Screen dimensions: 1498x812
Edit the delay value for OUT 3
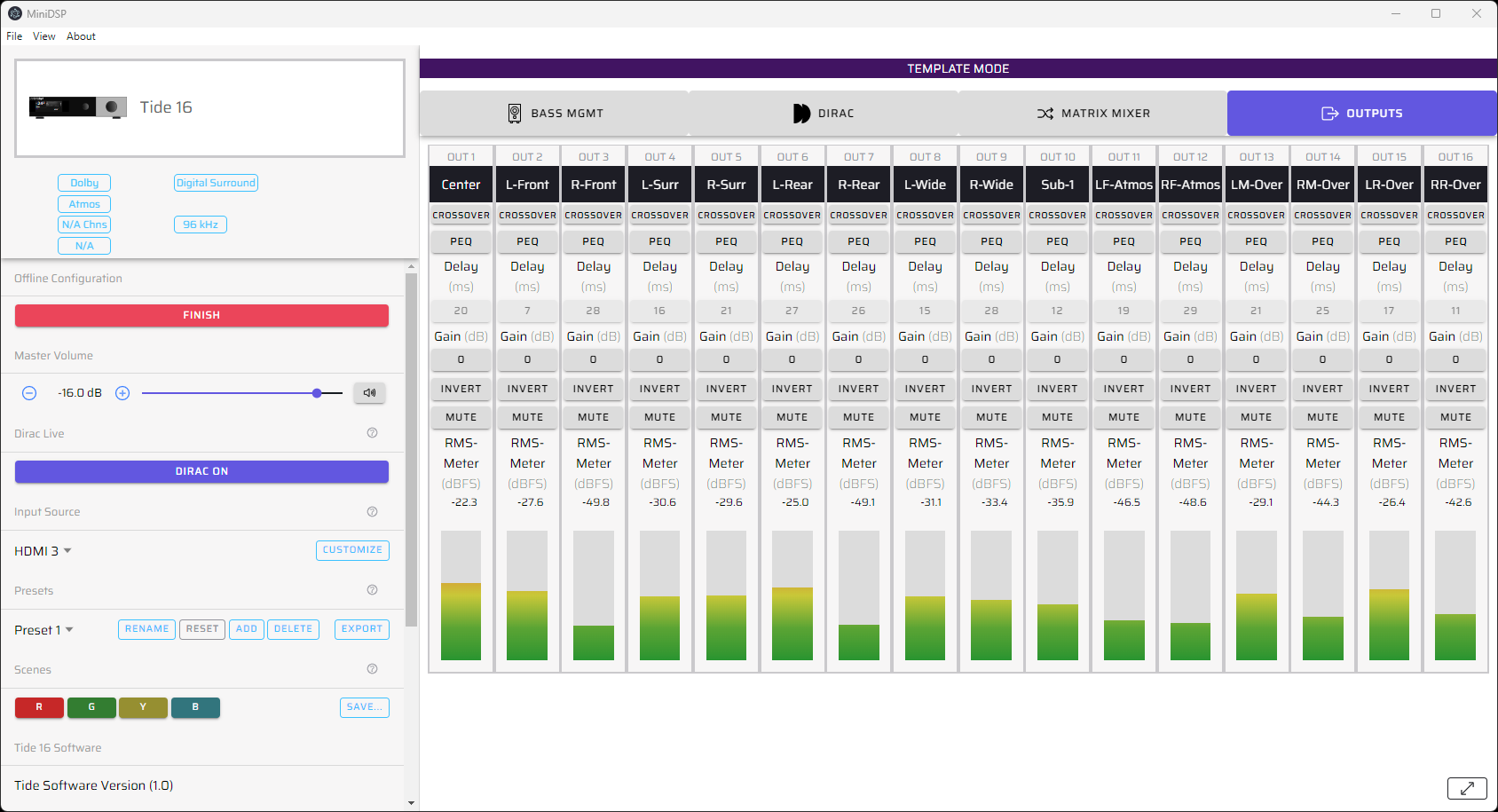pyautogui.click(x=593, y=311)
